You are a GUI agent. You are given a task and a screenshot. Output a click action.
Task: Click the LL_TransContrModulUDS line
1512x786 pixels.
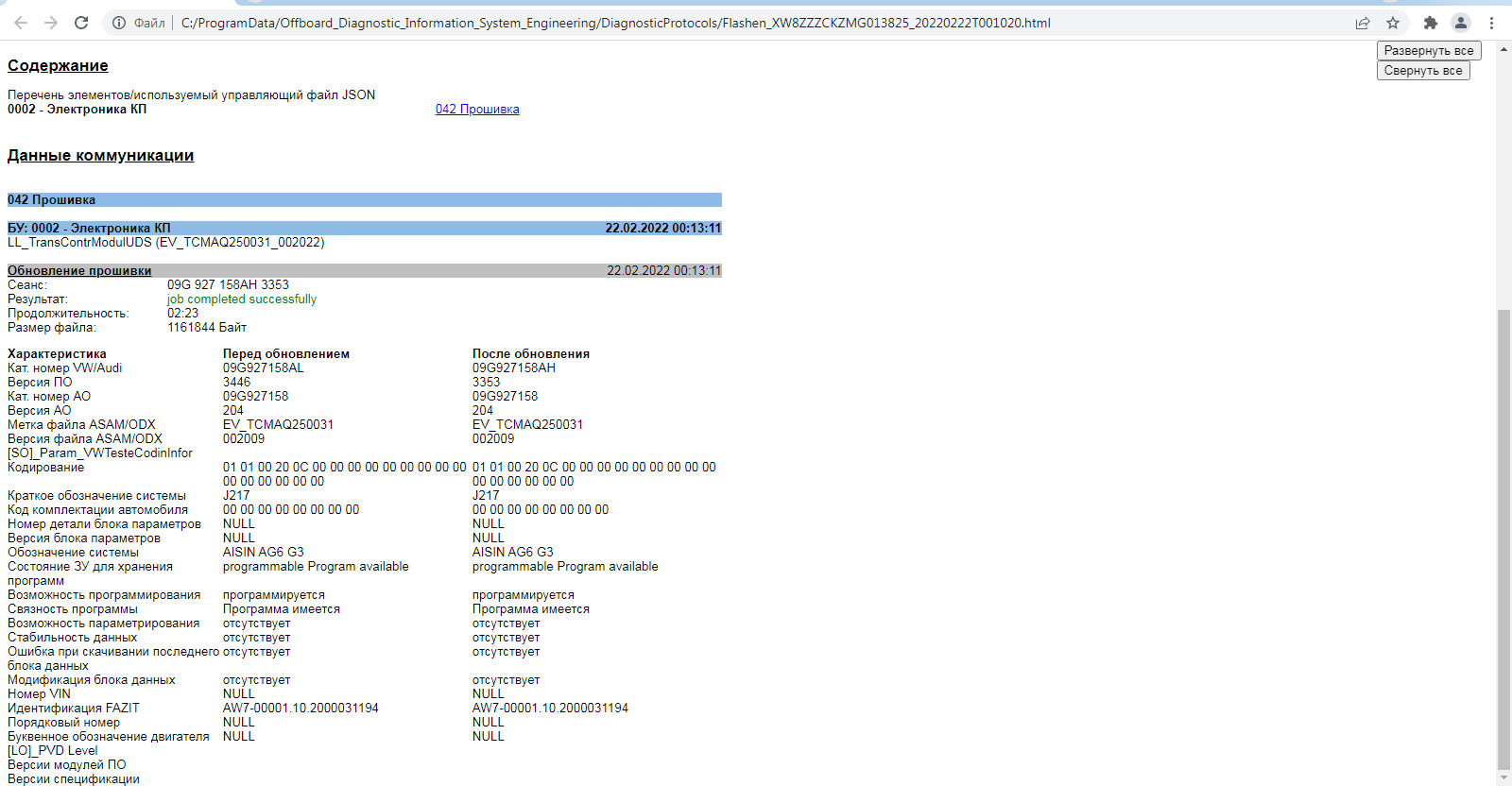click(166, 242)
